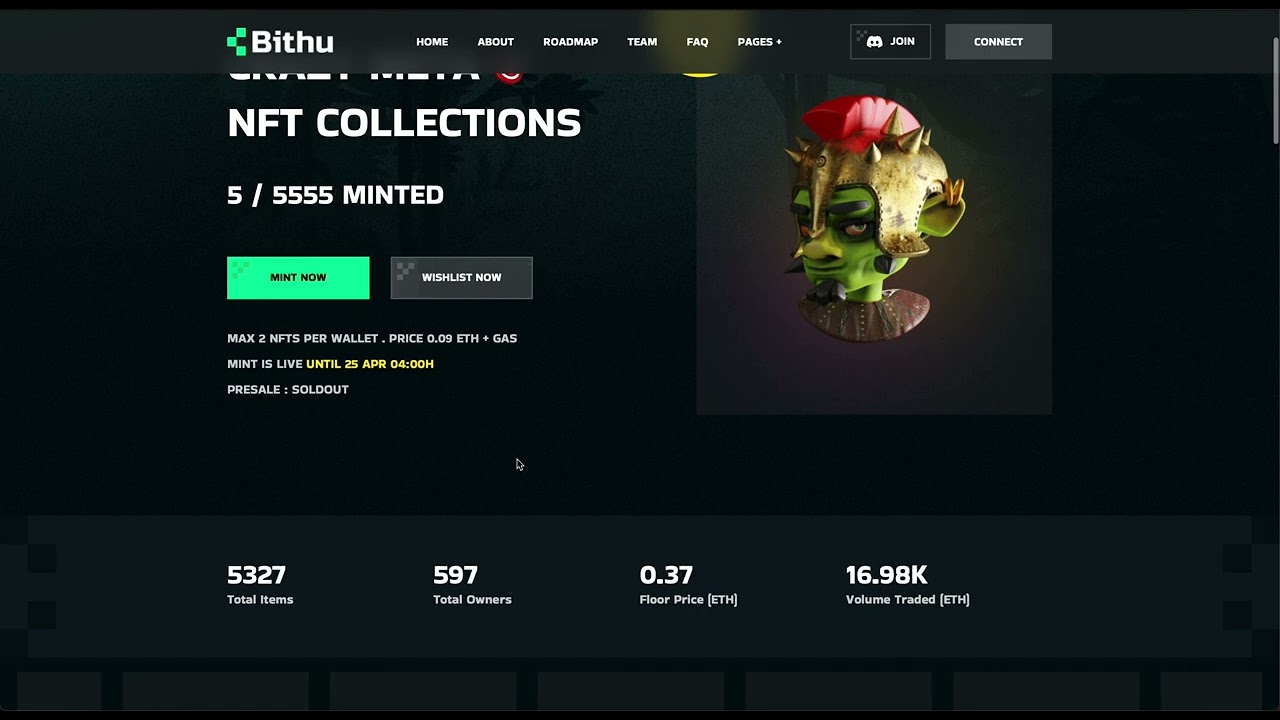Viewport: 1280px width, 720px height.
Task: Click the page's vertical scrollbar thumb
Action: 1275,90
